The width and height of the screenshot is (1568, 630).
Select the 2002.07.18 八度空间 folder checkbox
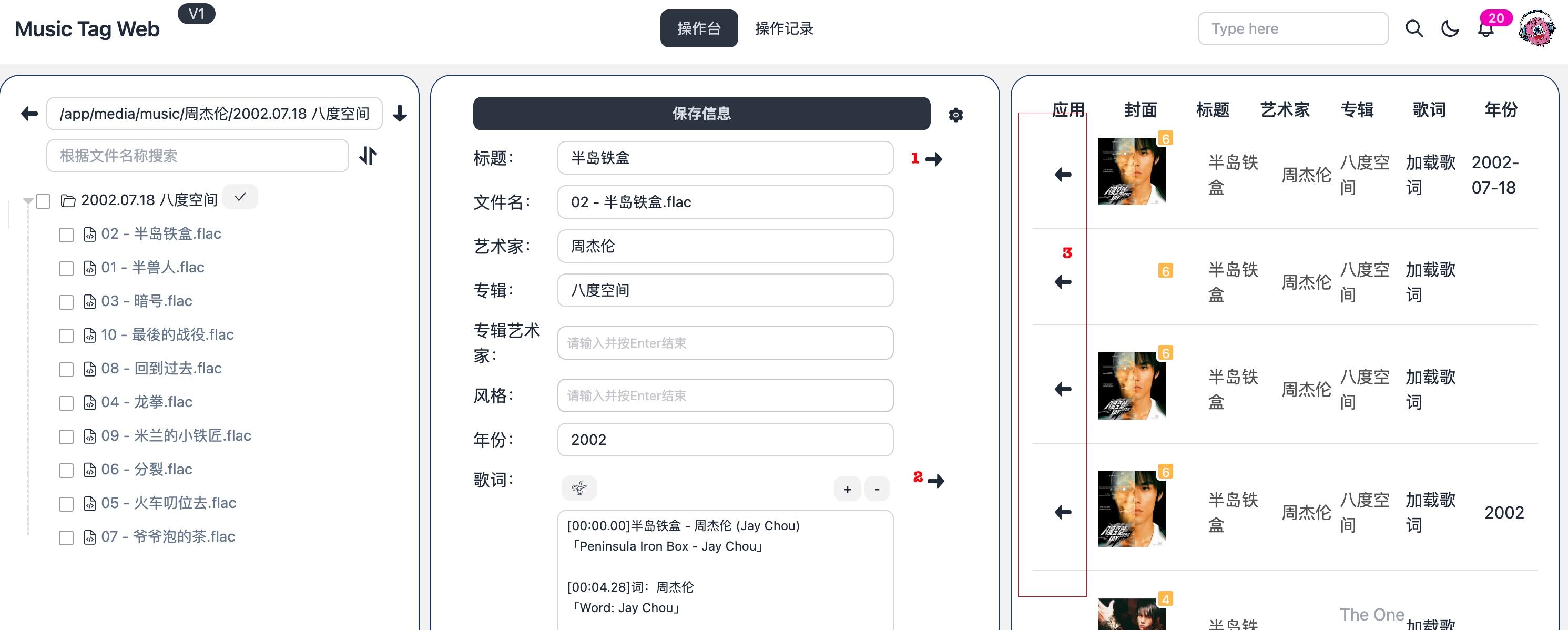(43, 201)
